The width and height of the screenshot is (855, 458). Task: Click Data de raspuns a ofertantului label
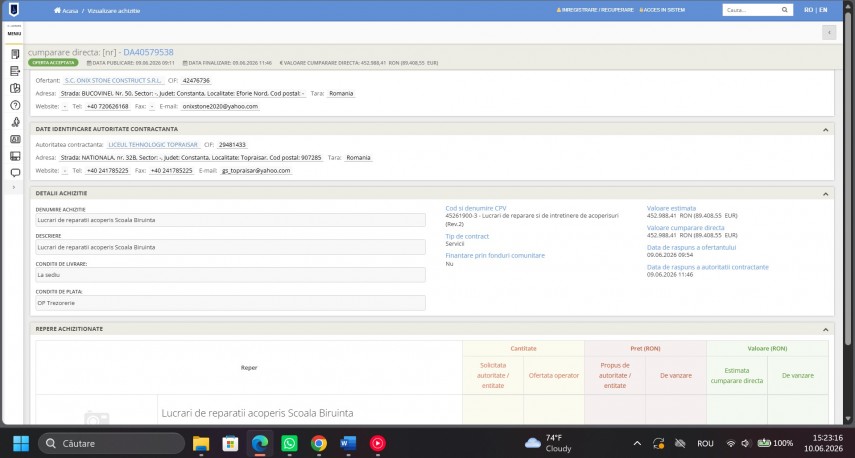(x=691, y=248)
